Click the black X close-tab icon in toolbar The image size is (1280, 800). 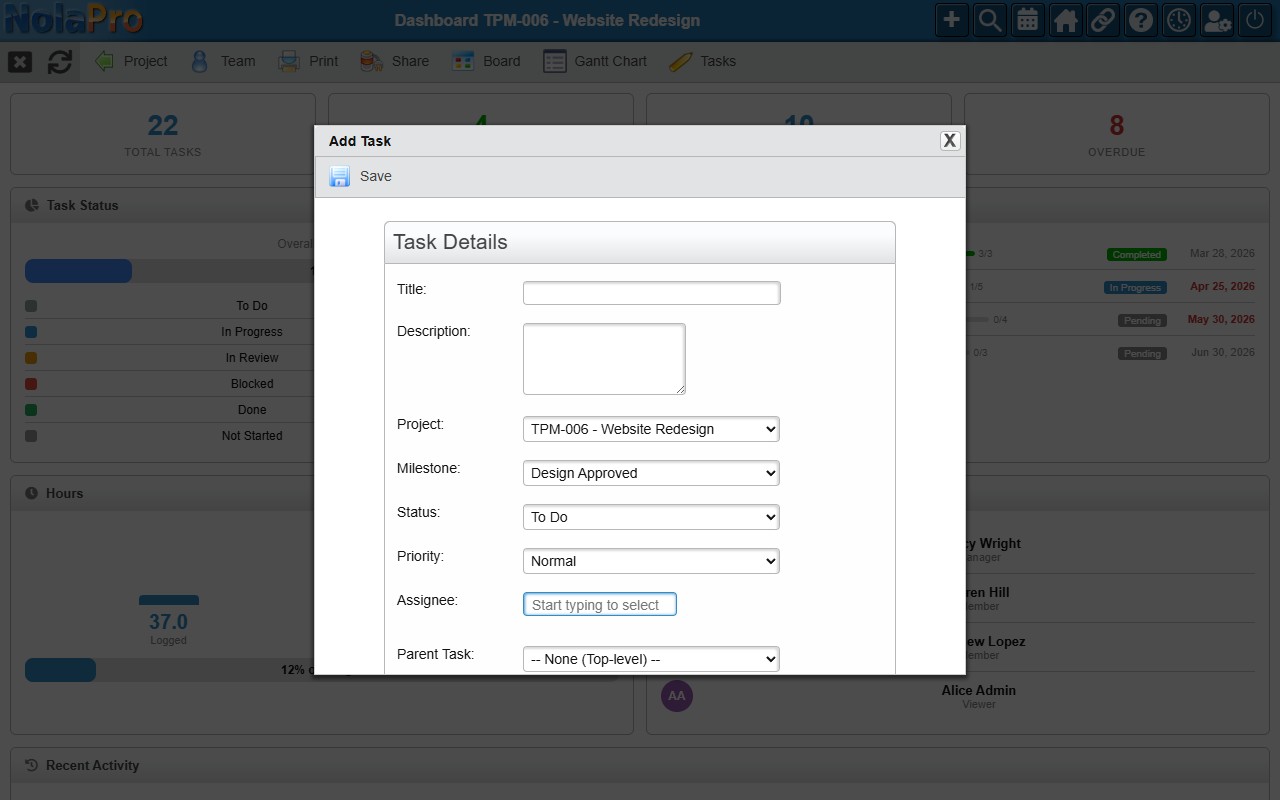[x=20, y=62]
